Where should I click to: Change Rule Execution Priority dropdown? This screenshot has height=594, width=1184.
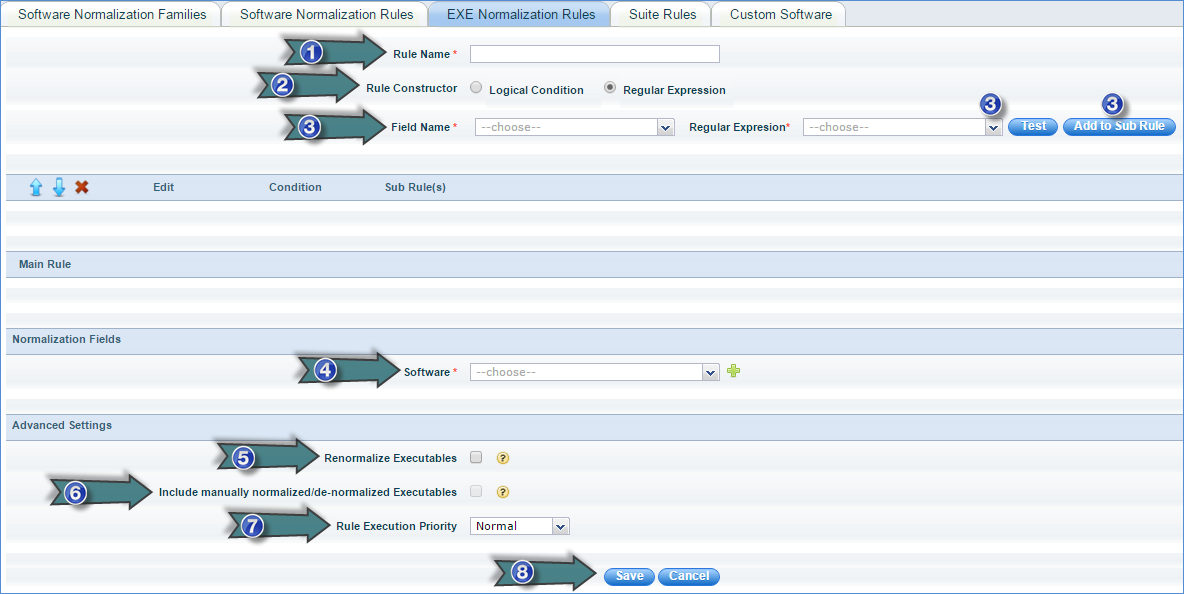[x=519, y=526]
